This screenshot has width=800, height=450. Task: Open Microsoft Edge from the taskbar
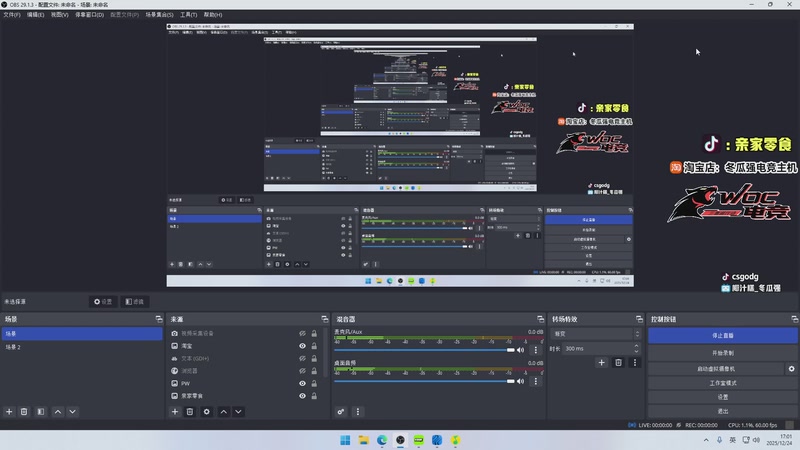click(382, 440)
